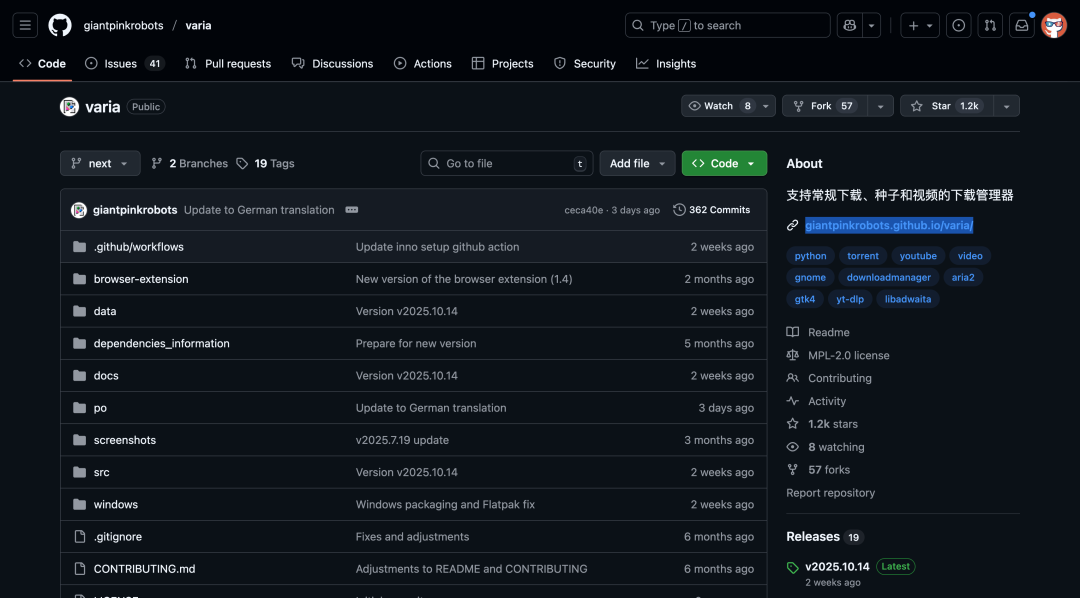Open the screenshots folder
Screen dimensions: 1080x598
click(125, 440)
